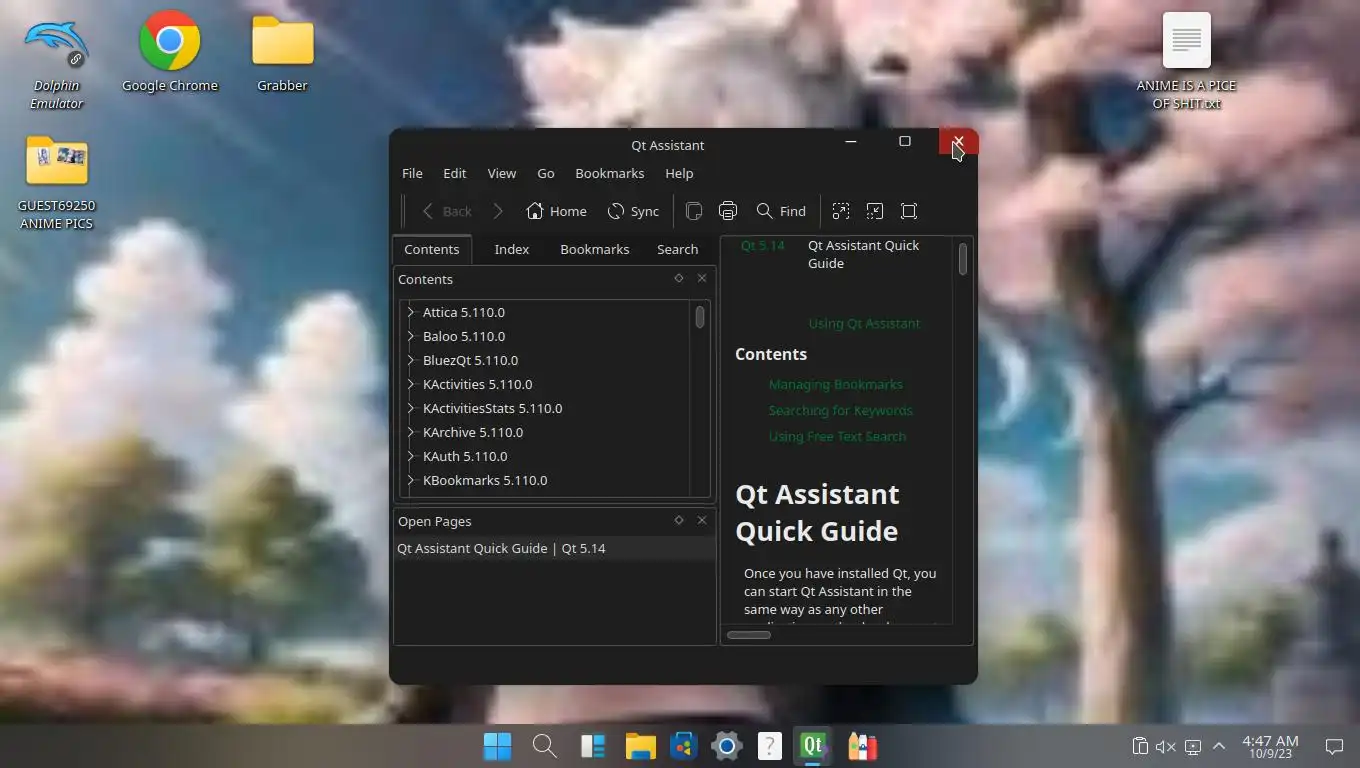Screen dimensions: 1360x768
Task: Switch to the Search tab
Action: [x=678, y=249]
